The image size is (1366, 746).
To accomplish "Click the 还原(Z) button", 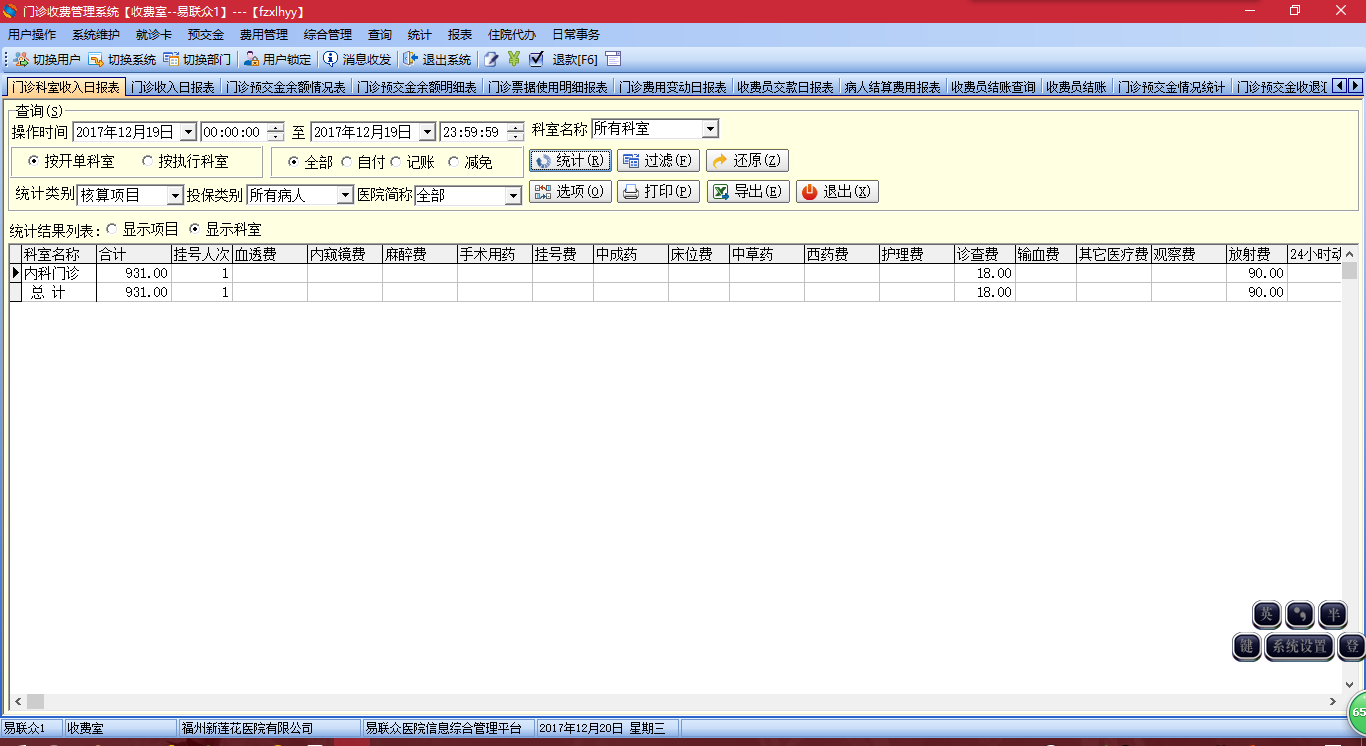I will [747, 160].
